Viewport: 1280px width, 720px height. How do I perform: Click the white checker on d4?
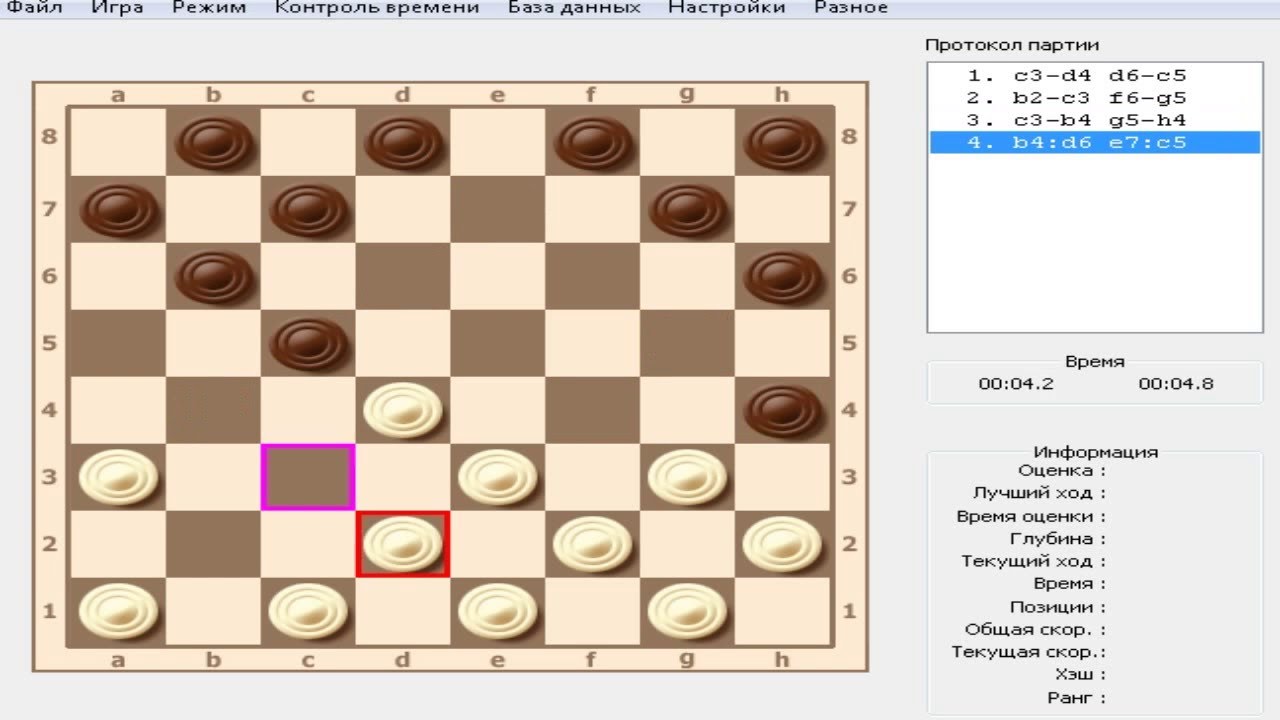click(403, 410)
